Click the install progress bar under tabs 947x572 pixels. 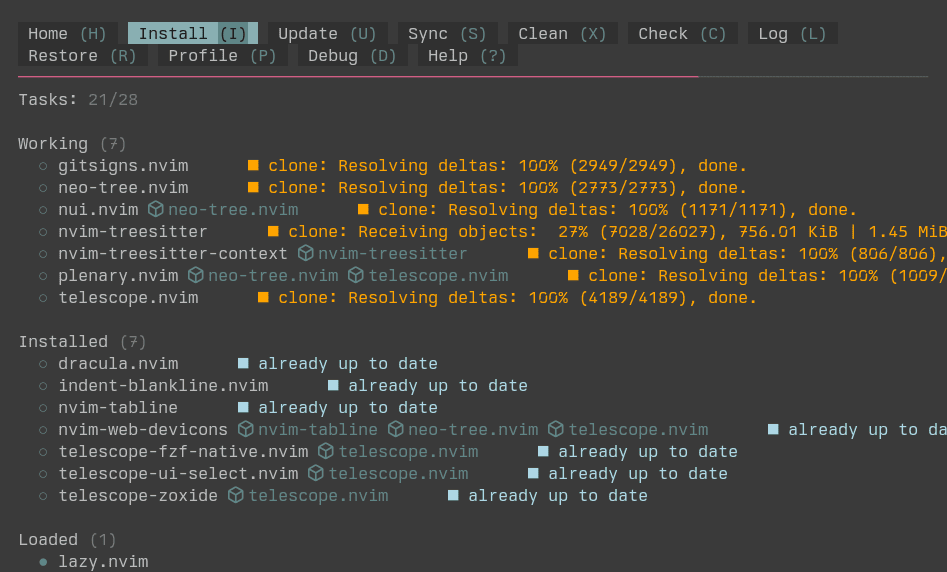pos(358,76)
